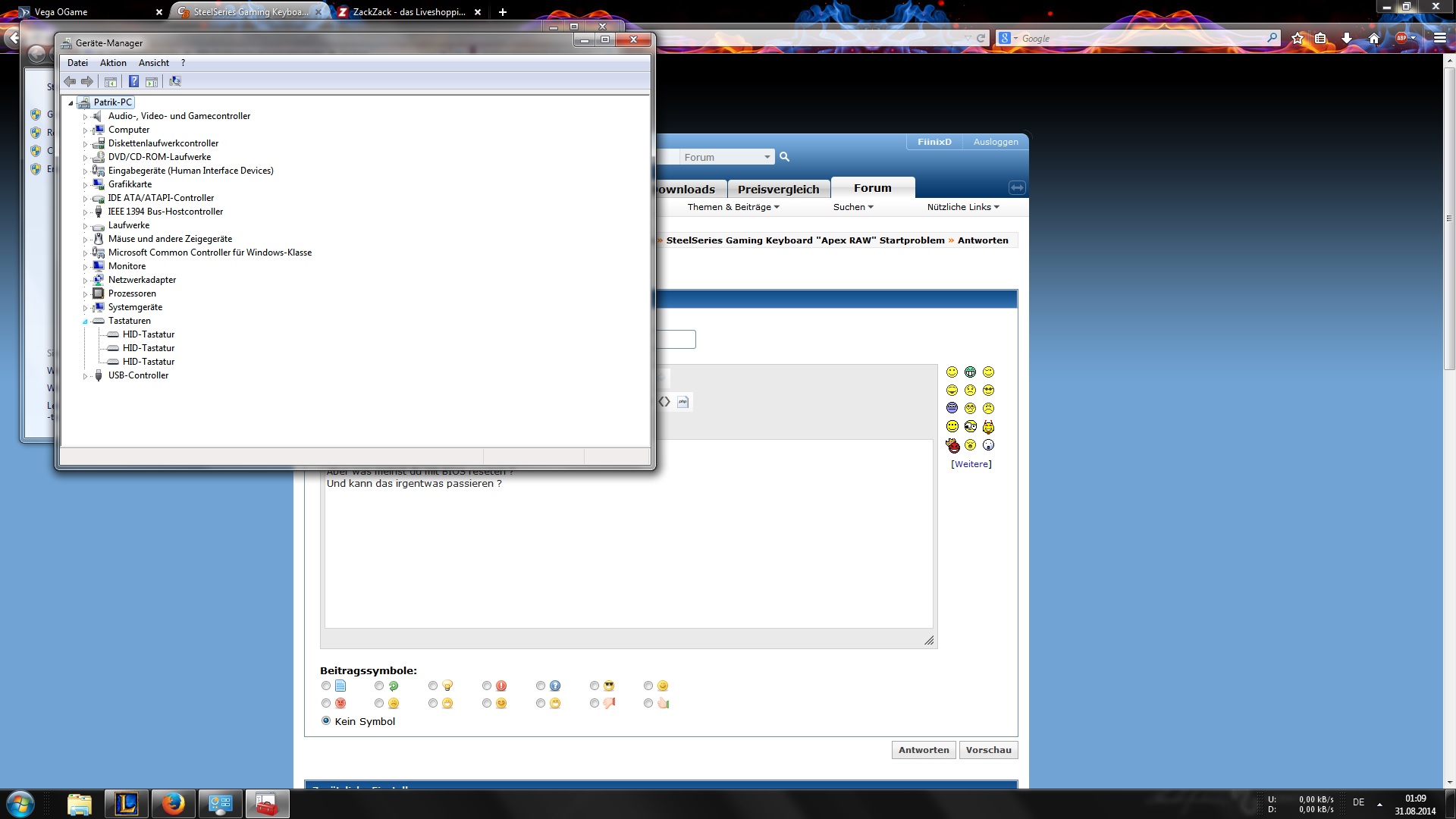The width and height of the screenshot is (1456, 819).
Task: Switch to the Preisvergleich tab
Action: pos(778,189)
